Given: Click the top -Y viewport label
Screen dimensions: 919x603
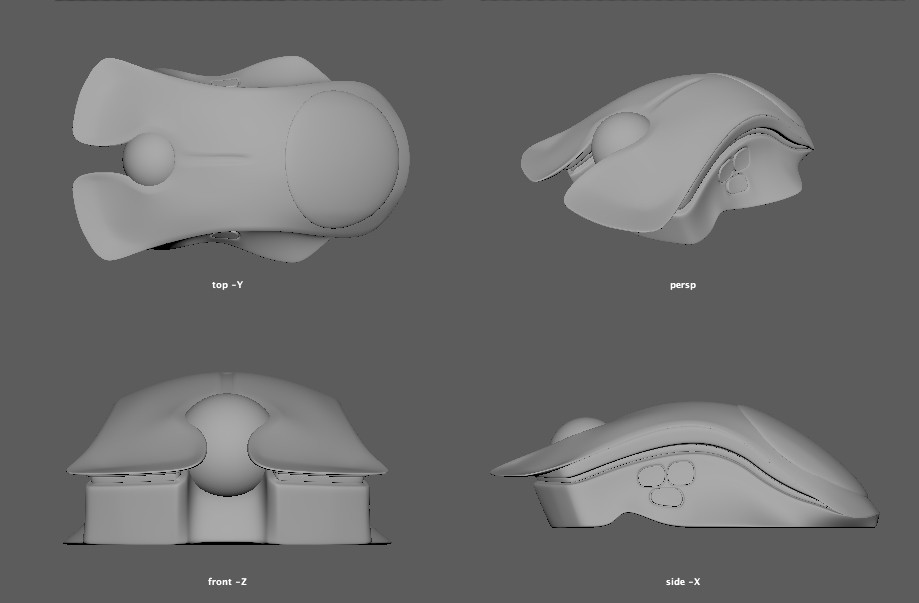Looking at the screenshot, I should (226, 284).
